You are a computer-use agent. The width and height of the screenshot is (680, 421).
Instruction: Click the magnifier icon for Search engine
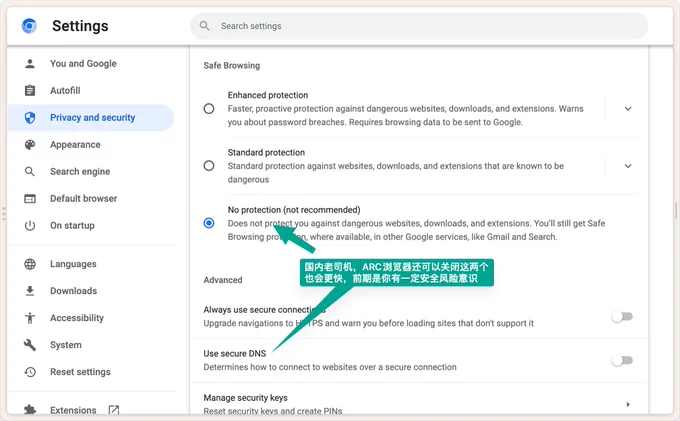pos(30,172)
